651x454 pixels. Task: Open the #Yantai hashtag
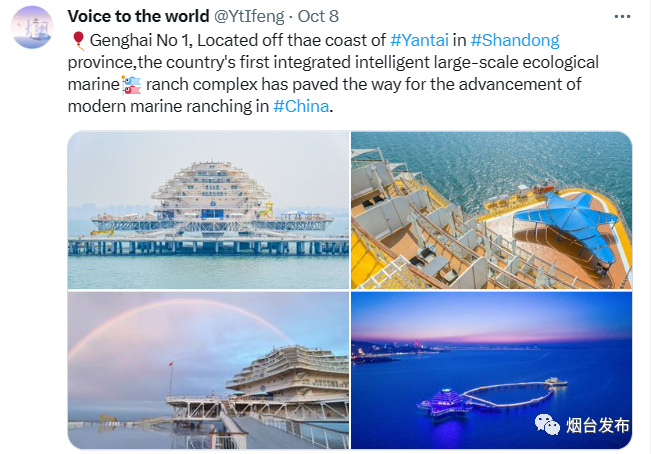pos(426,41)
